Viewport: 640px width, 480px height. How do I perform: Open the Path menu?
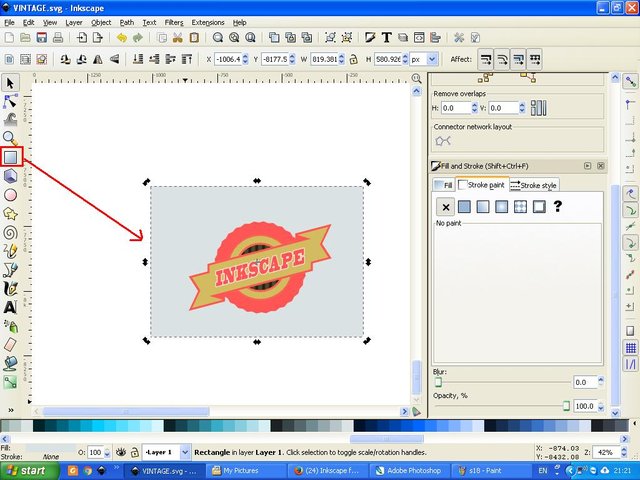pyautogui.click(x=127, y=23)
